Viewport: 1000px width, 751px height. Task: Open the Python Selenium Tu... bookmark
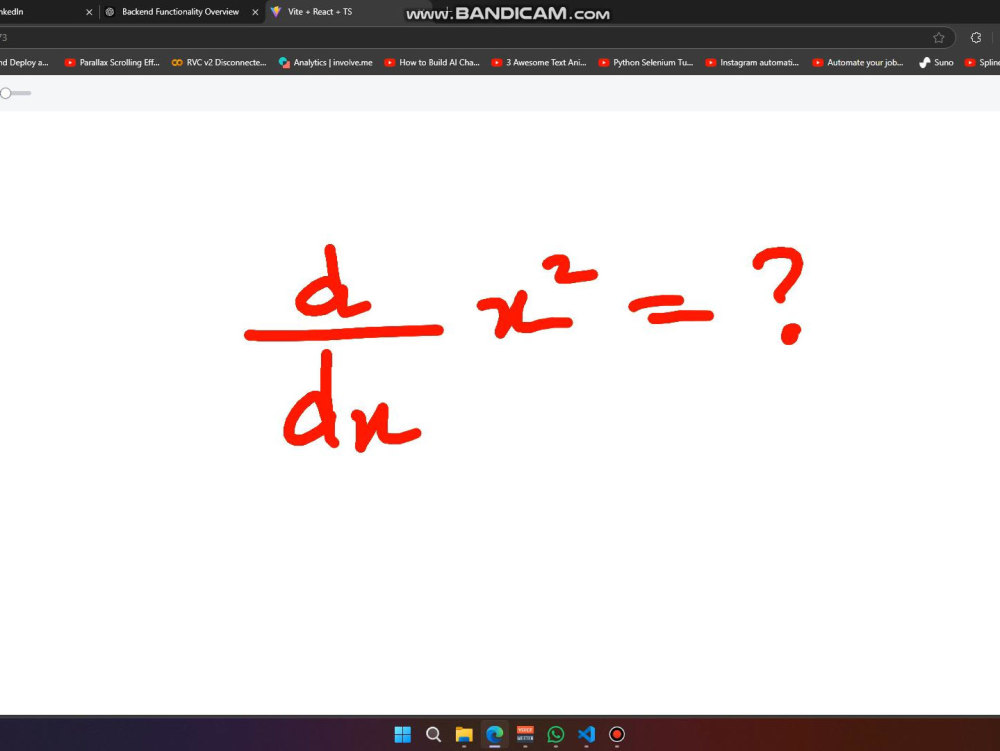coord(645,62)
